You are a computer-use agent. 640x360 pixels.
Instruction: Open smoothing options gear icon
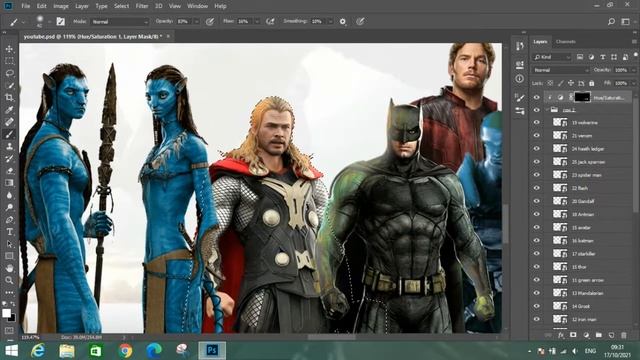[343, 21]
